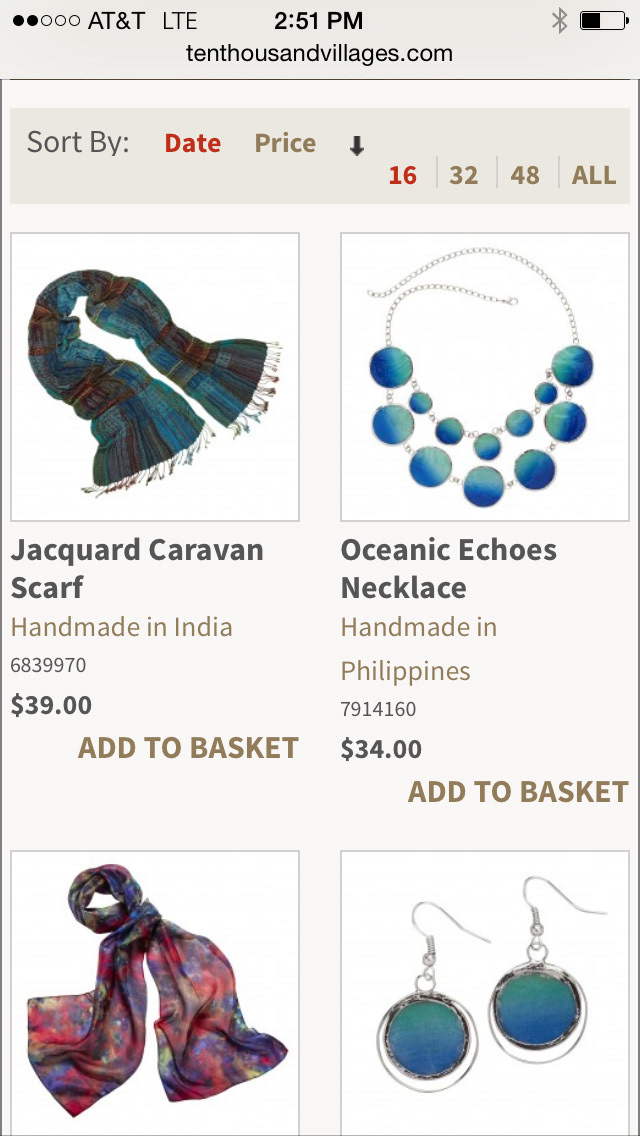Viewport: 640px width, 1136px height.
Task: Open the Jacquard Caravan Scarf image
Action: [x=155, y=377]
